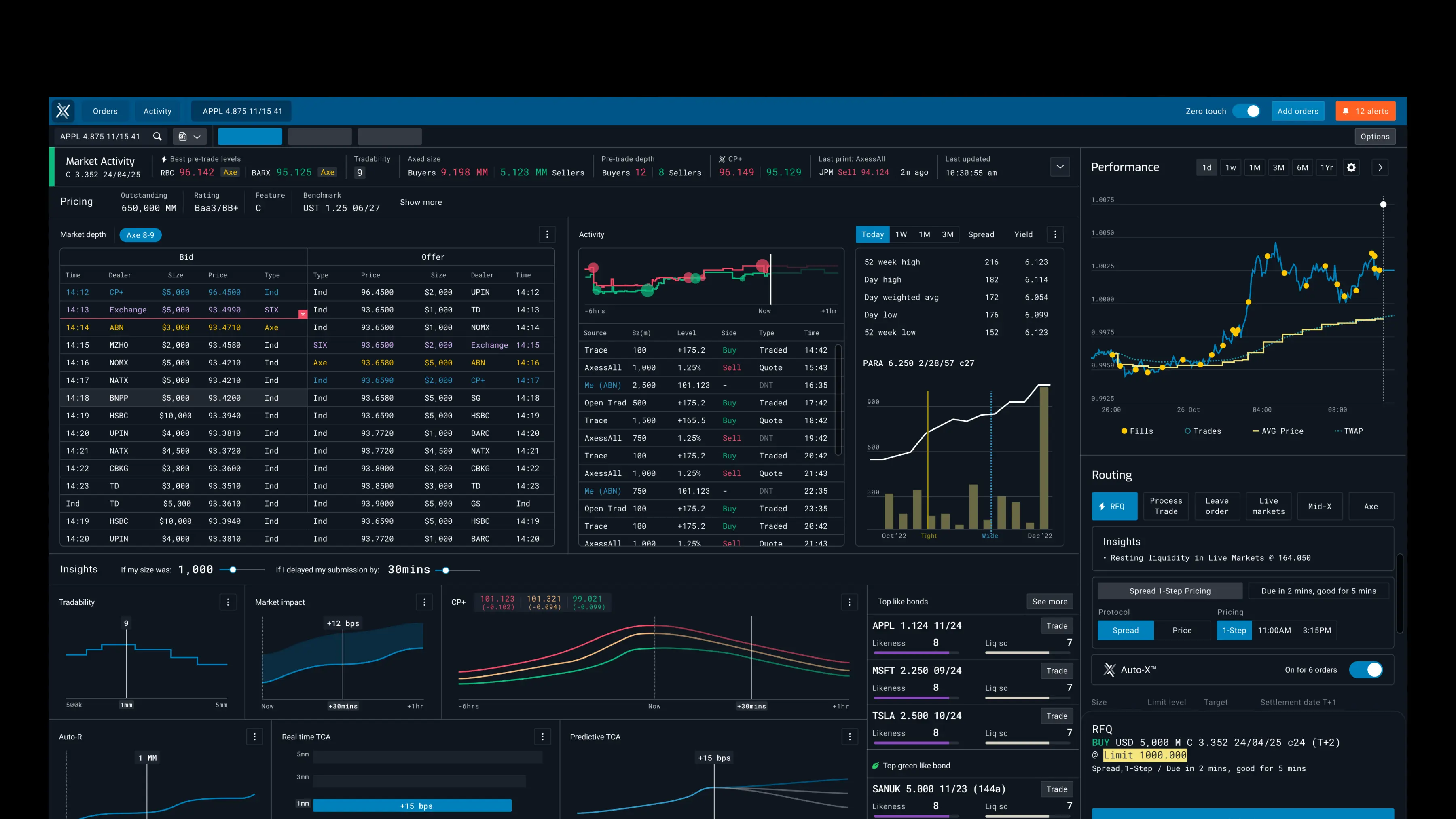
Task: Choose Mid-X routing option
Action: click(1319, 506)
